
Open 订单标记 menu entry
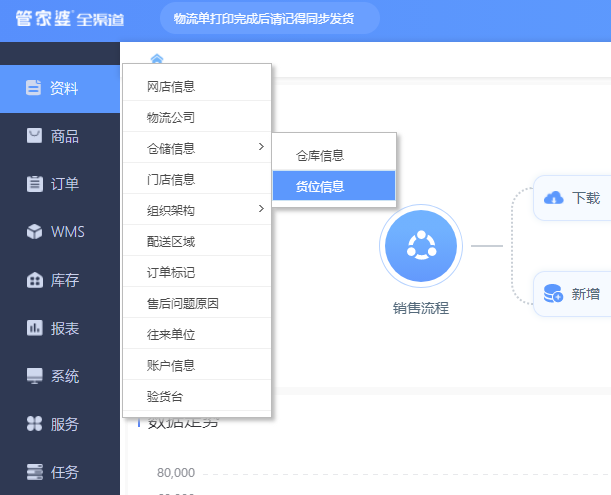[197, 272]
